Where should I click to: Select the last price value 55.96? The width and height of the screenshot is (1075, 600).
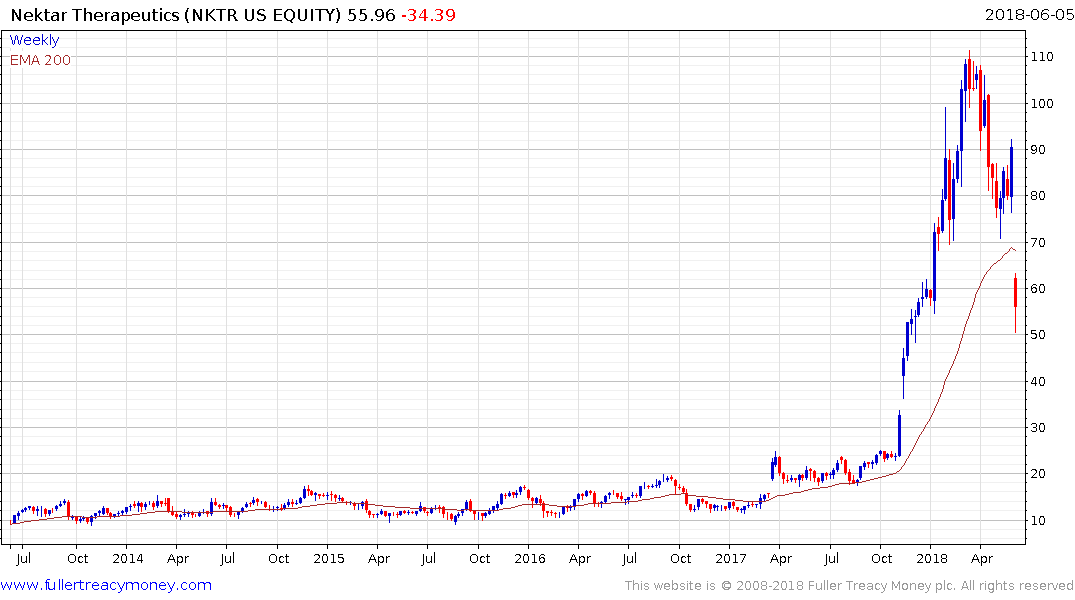click(371, 15)
